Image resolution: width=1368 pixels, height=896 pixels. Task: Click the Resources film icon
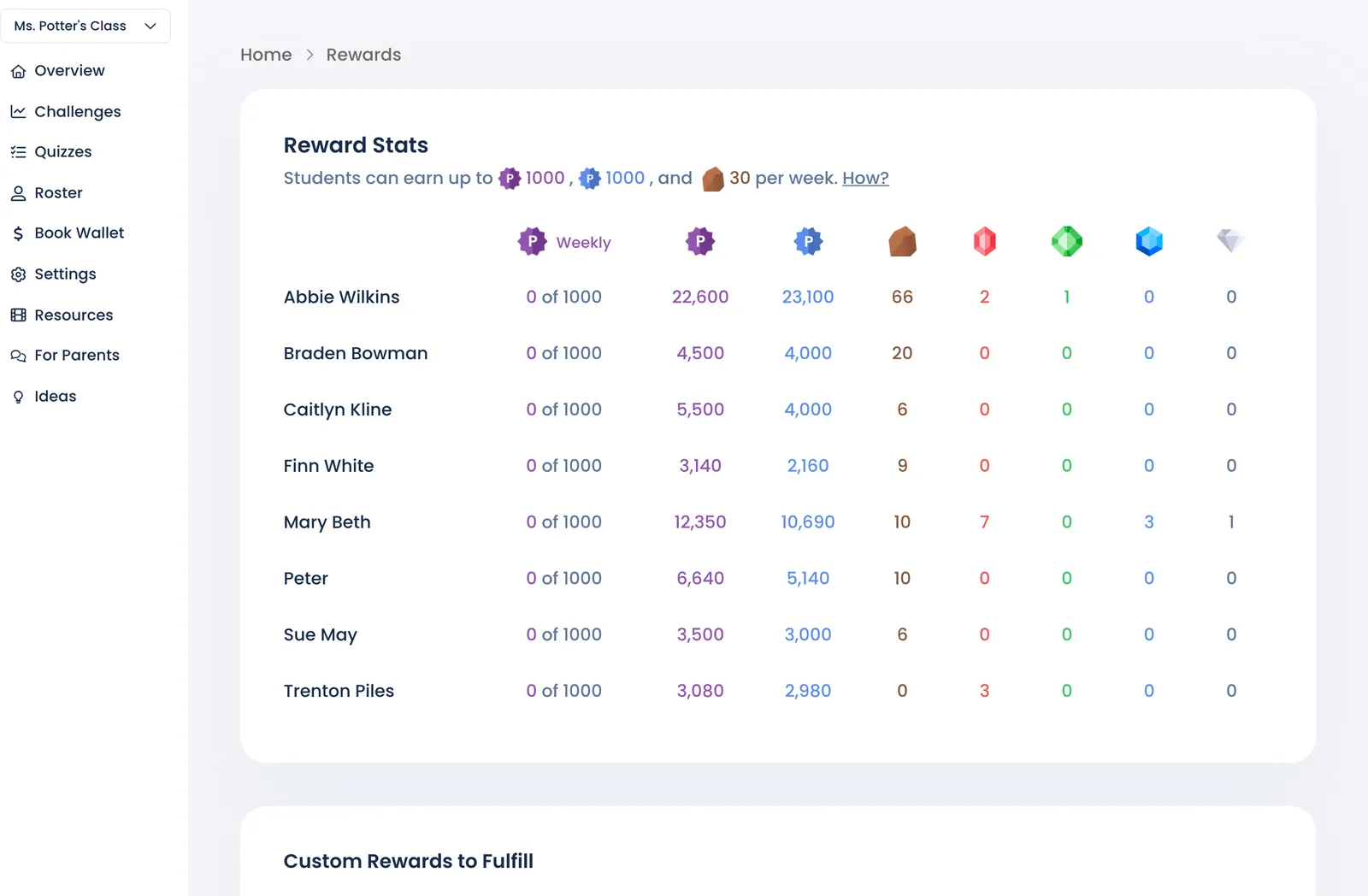click(18, 315)
